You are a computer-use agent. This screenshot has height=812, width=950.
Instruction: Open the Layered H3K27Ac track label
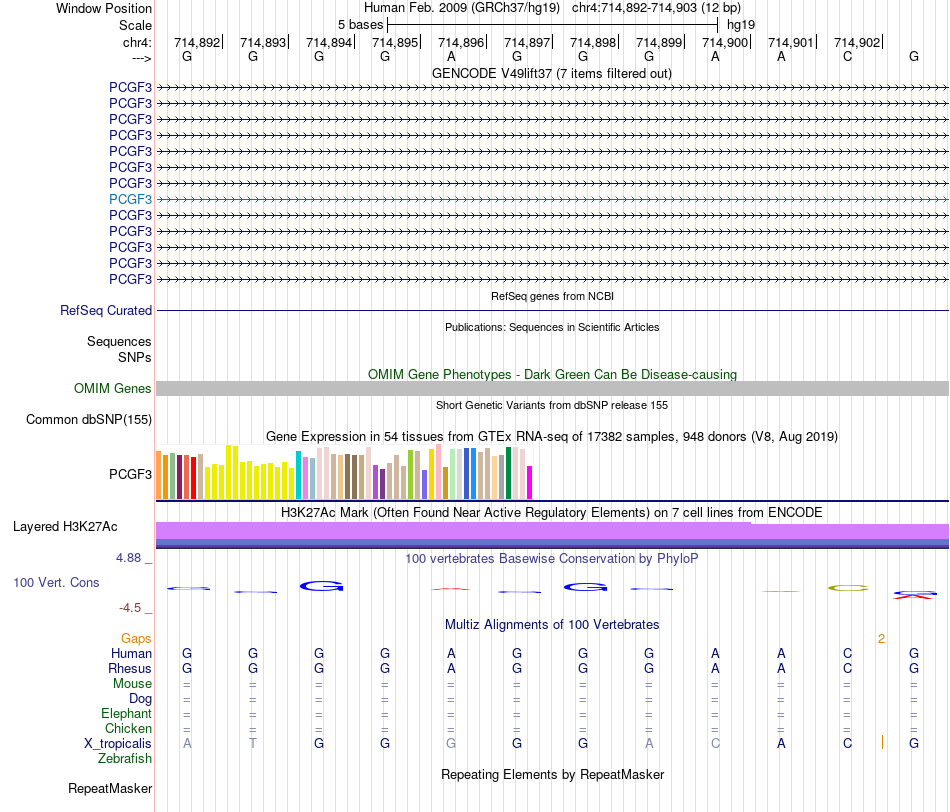65,527
